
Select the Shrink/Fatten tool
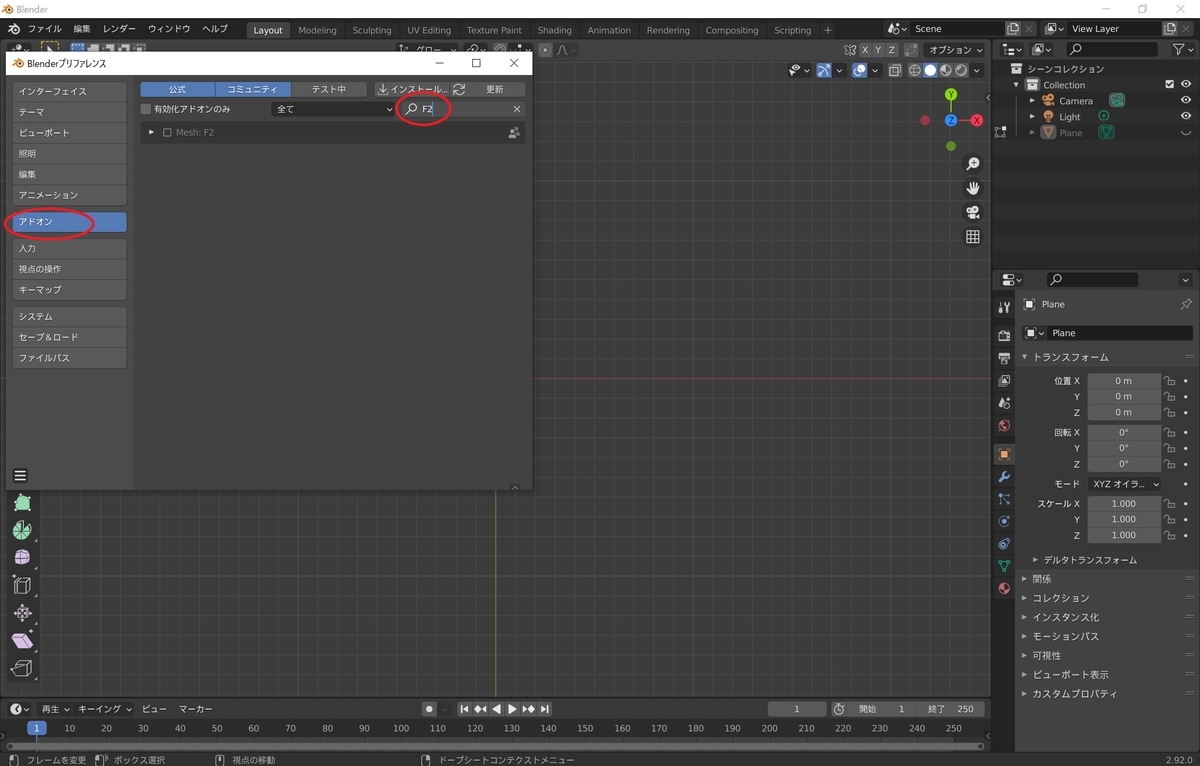point(22,612)
